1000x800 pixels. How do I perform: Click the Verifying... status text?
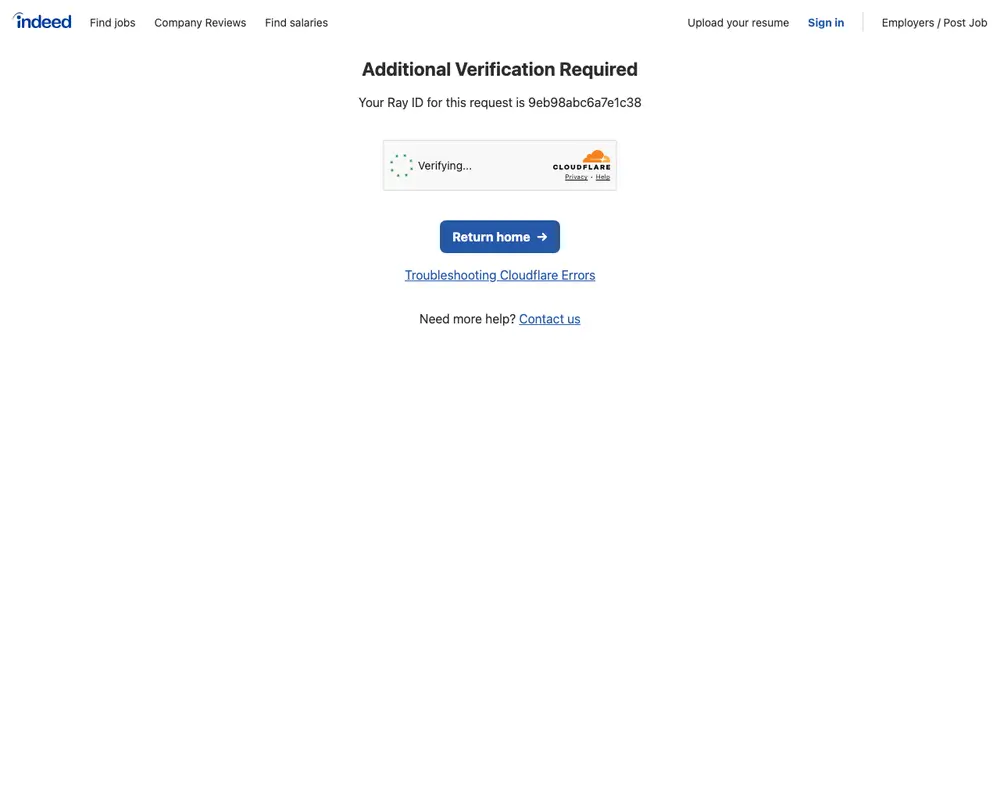coord(445,166)
